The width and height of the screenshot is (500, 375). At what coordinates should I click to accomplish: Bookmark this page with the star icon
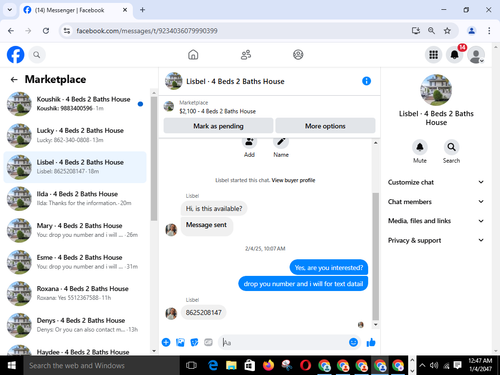[447, 31]
